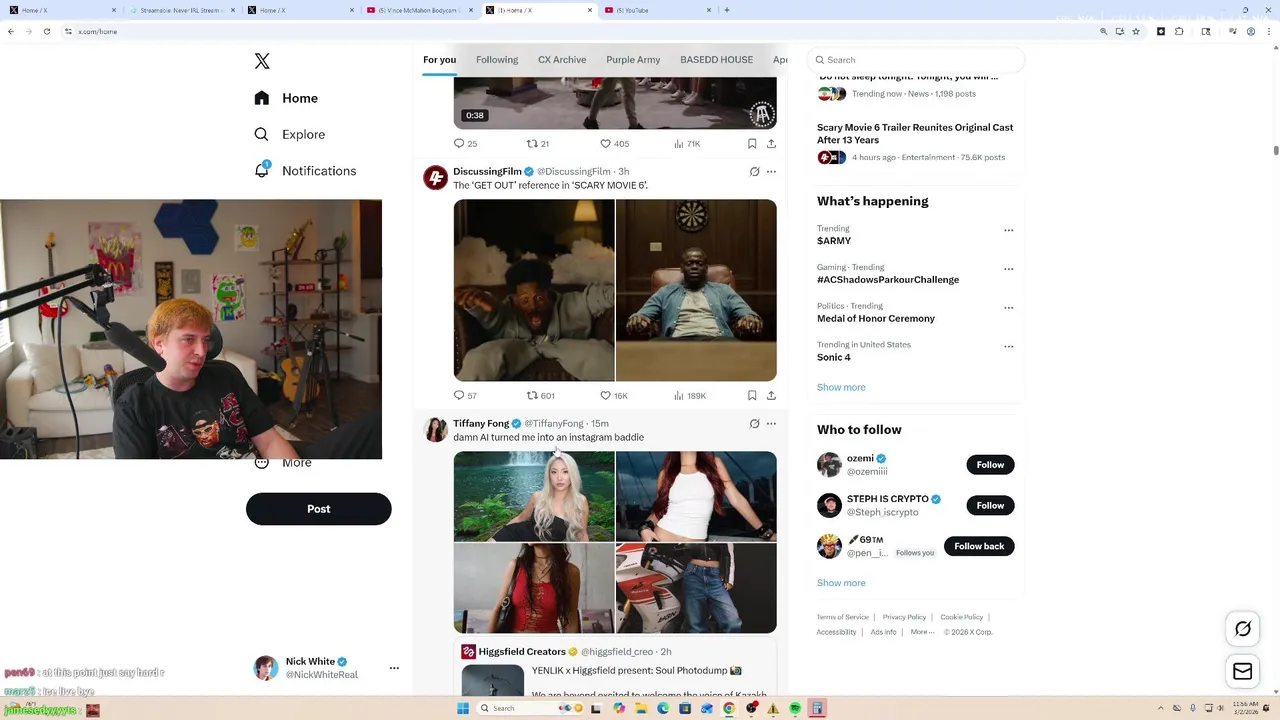1280x720 pixels.
Task: Open the right Get Out chair image
Action: point(696,290)
